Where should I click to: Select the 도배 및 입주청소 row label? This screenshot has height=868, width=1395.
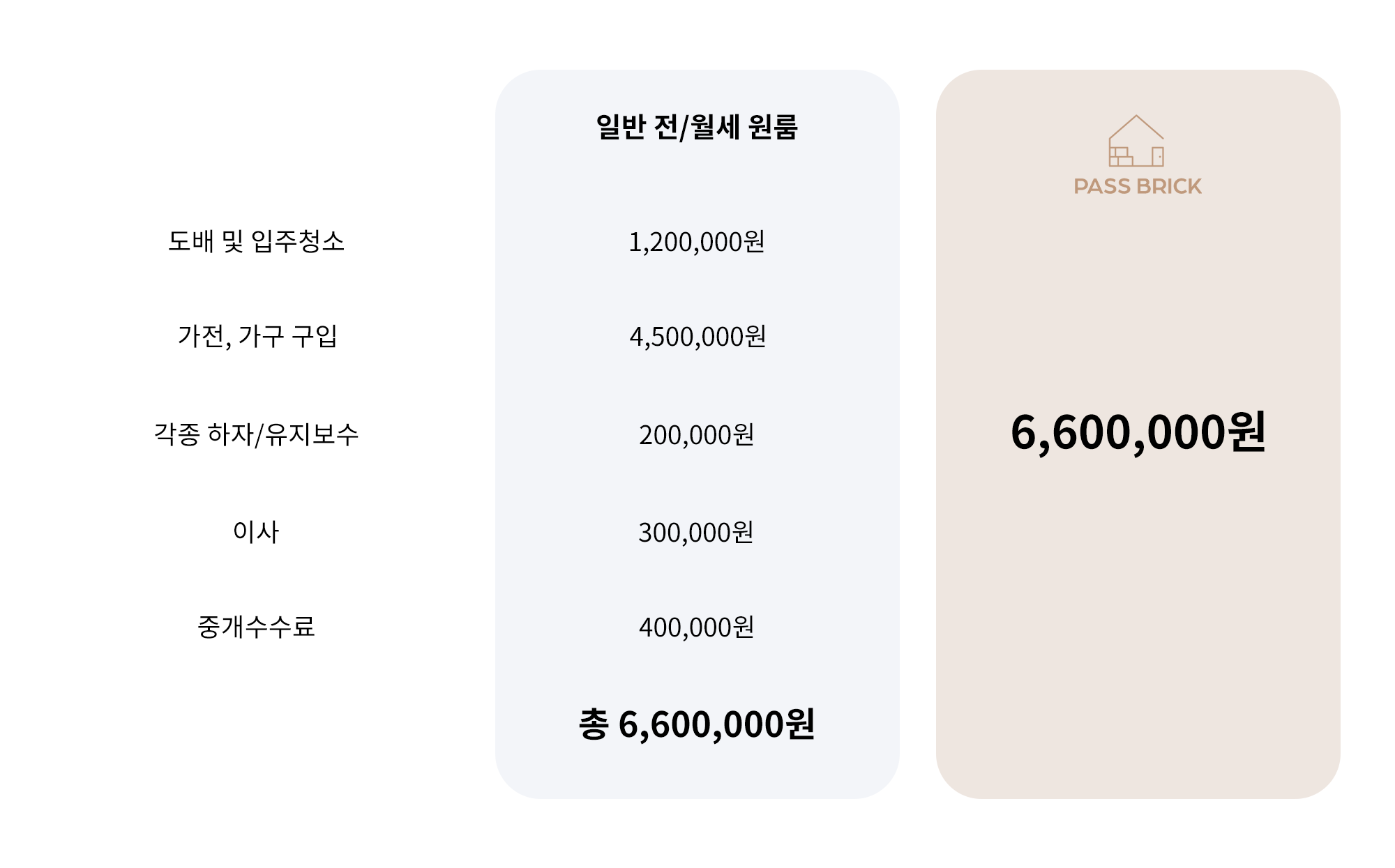click(x=256, y=241)
